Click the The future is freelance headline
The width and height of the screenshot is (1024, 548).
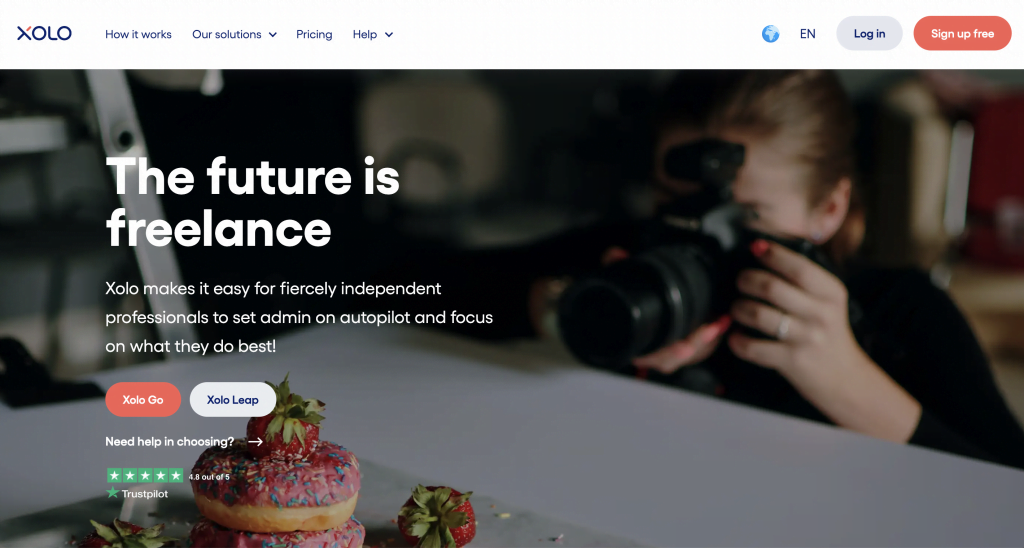point(253,202)
